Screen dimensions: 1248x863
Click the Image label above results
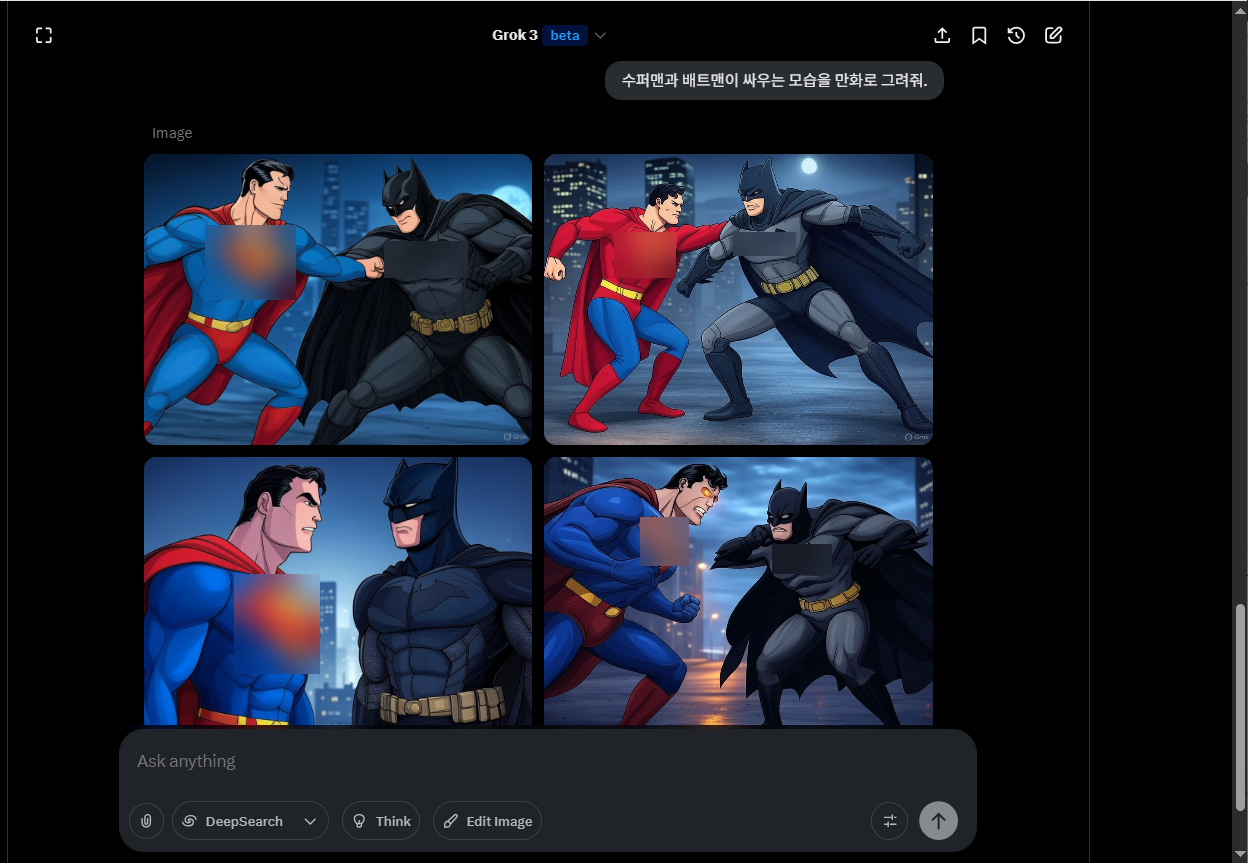[x=172, y=133]
